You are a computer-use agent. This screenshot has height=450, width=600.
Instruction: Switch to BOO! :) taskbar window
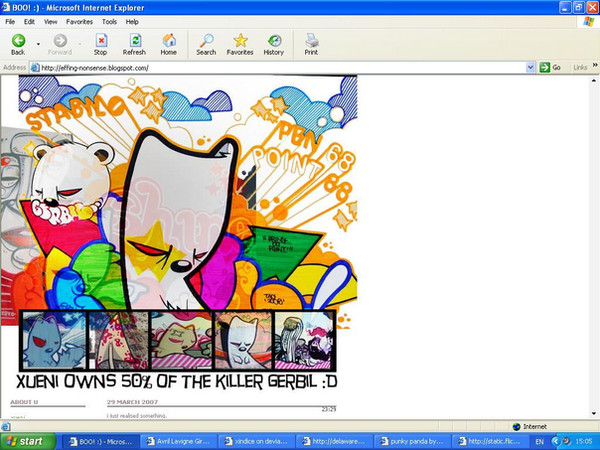click(101, 441)
